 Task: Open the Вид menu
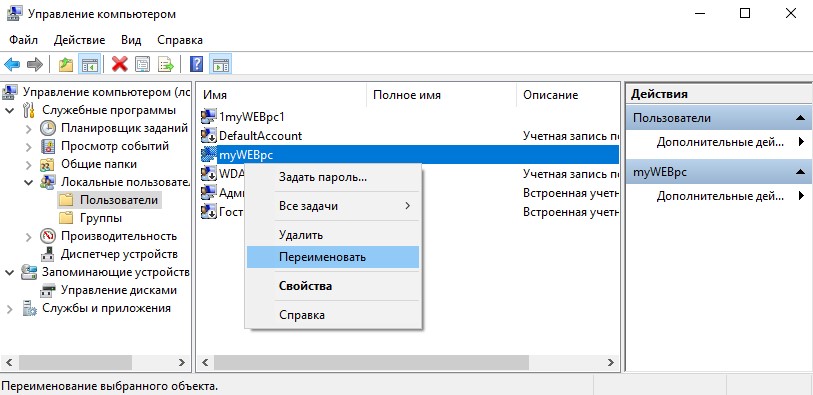[131, 40]
